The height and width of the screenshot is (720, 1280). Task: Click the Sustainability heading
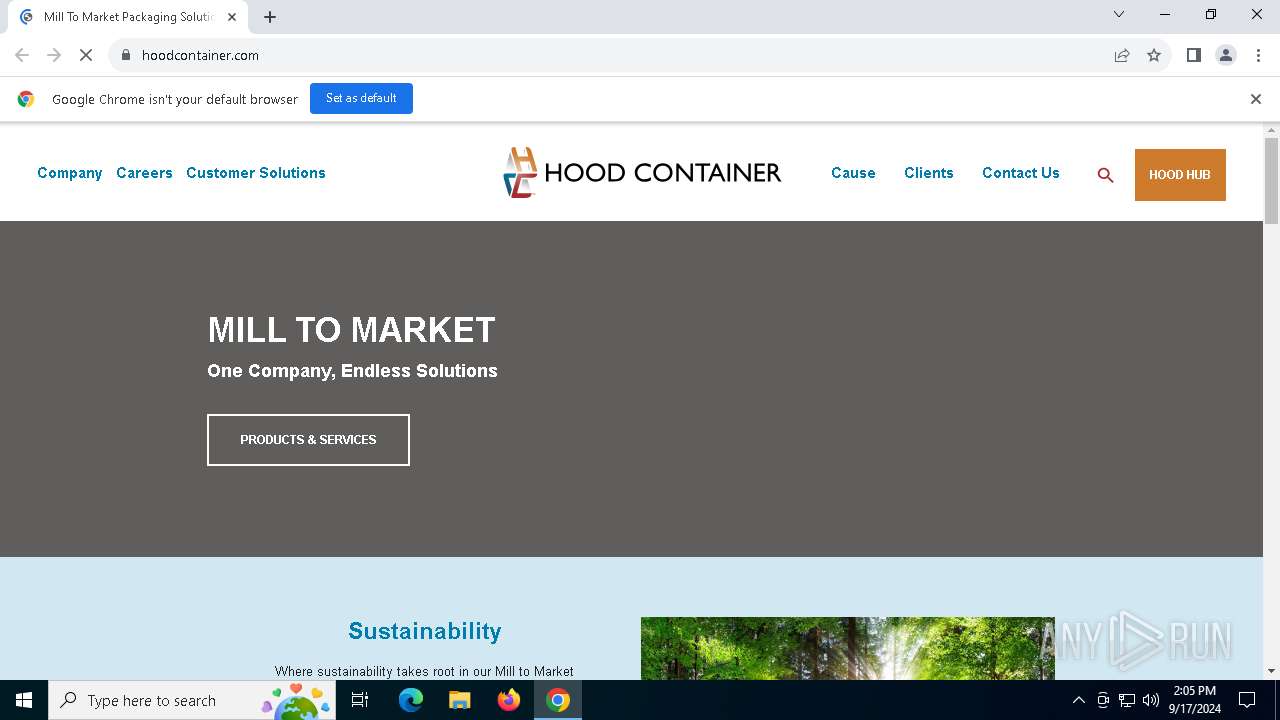(425, 631)
